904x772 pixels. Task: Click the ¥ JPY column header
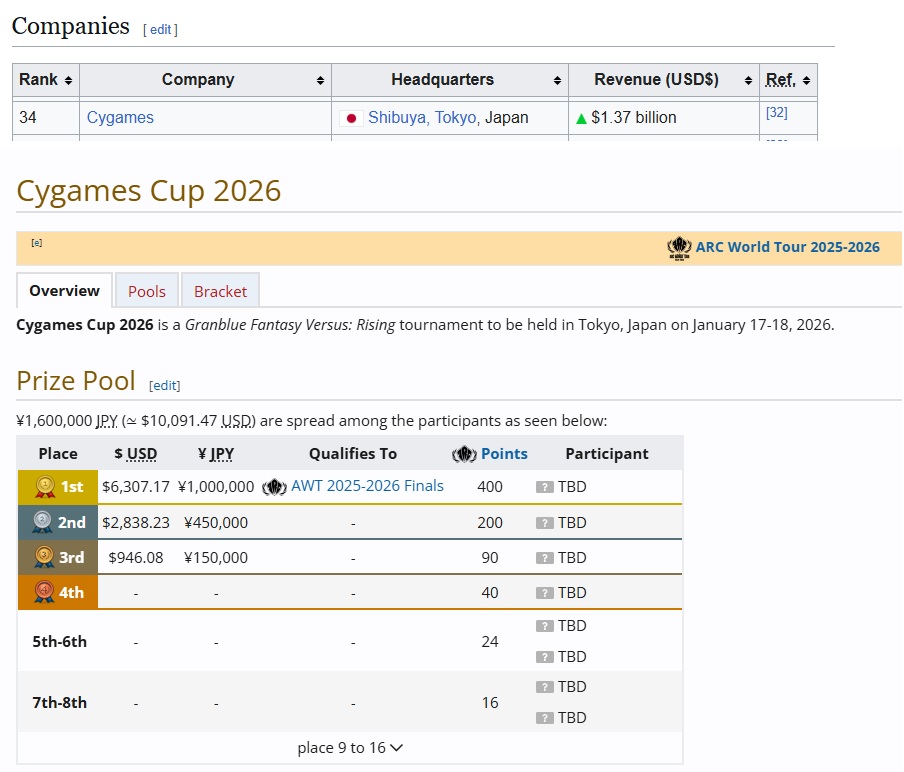point(216,454)
